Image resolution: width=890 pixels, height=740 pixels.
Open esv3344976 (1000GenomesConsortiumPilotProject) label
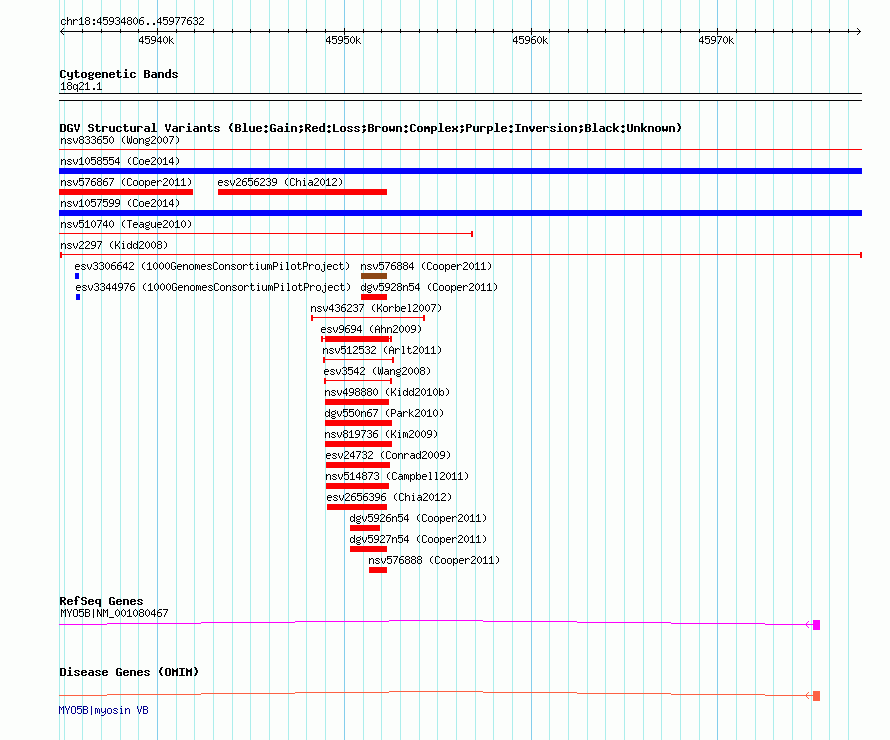coord(213,287)
